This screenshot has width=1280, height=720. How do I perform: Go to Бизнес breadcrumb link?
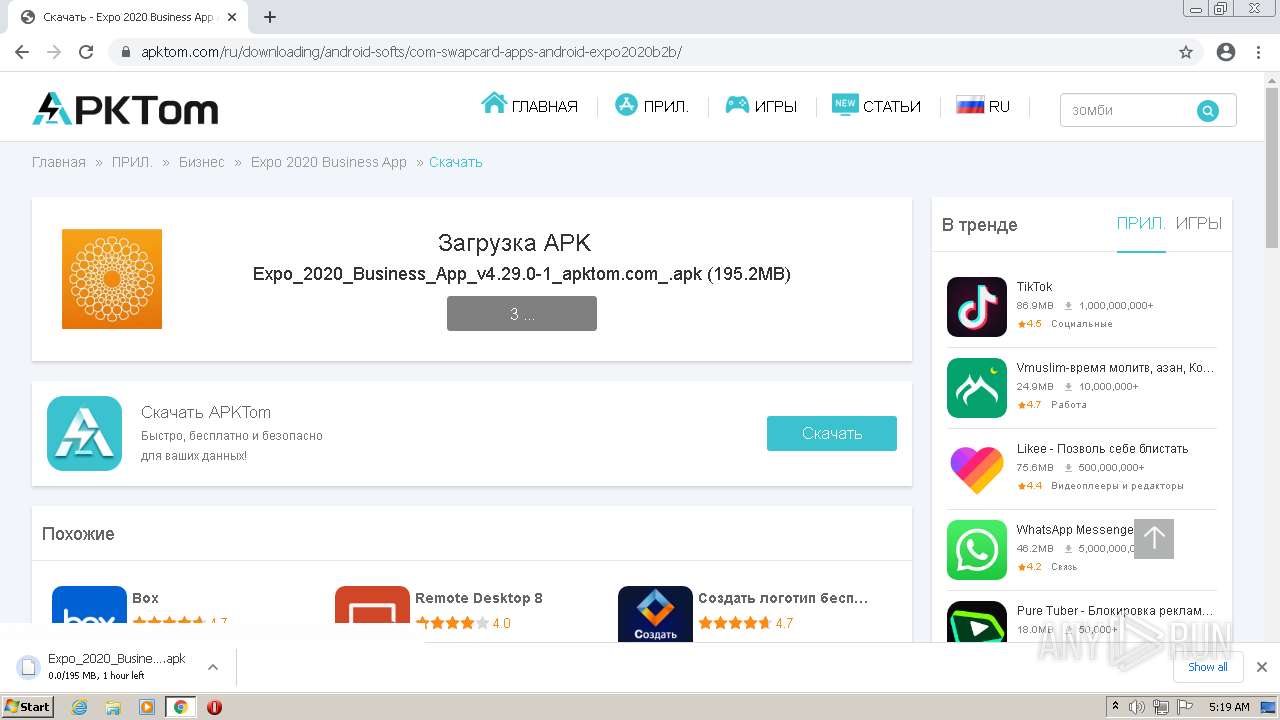click(x=202, y=162)
